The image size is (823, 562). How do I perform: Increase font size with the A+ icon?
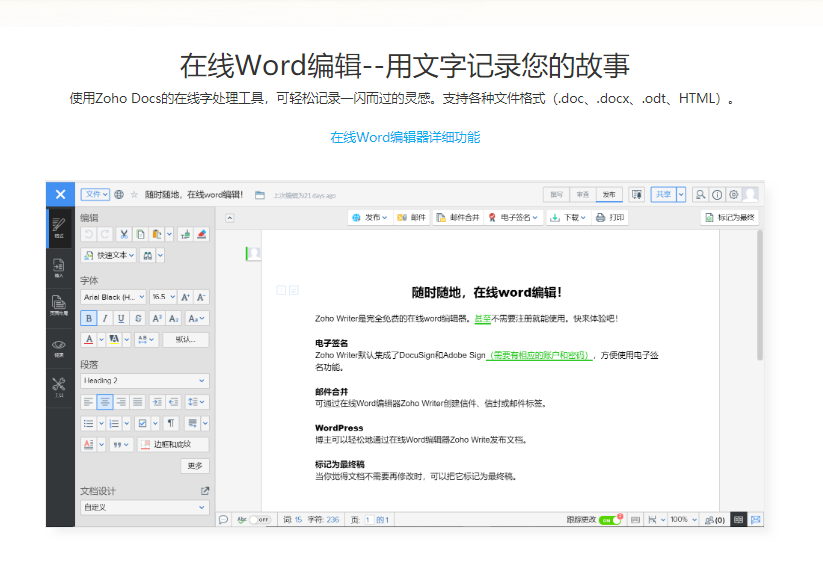[185, 298]
